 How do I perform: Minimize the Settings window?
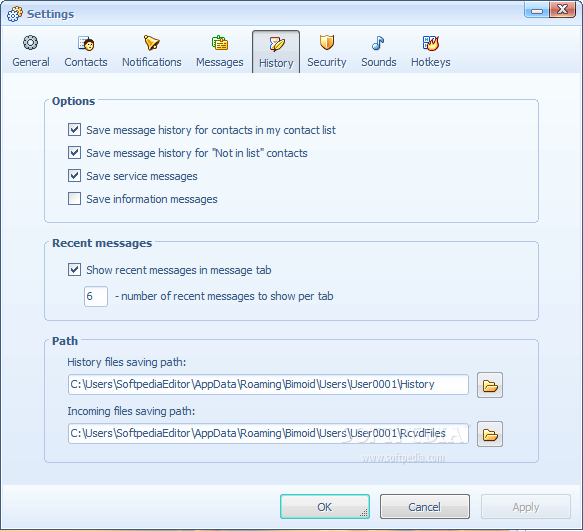[x=537, y=10]
